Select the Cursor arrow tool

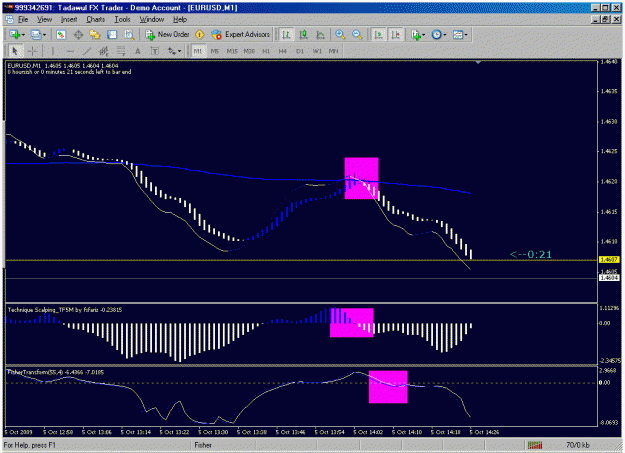pos(15,51)
